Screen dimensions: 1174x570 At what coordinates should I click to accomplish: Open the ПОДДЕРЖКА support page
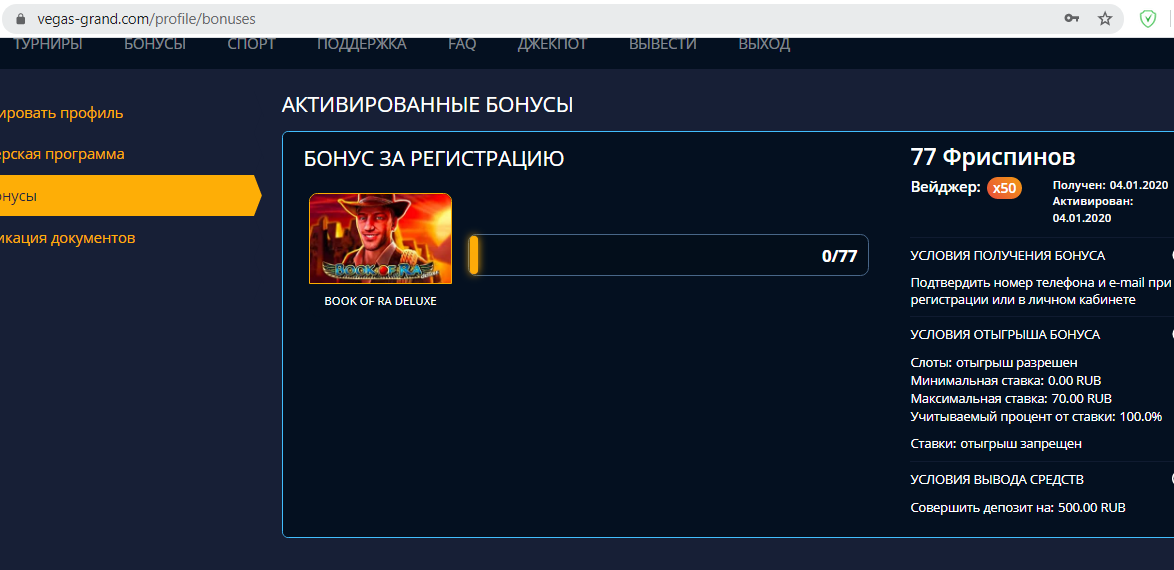pyautogui.click(x=362, y=44)
